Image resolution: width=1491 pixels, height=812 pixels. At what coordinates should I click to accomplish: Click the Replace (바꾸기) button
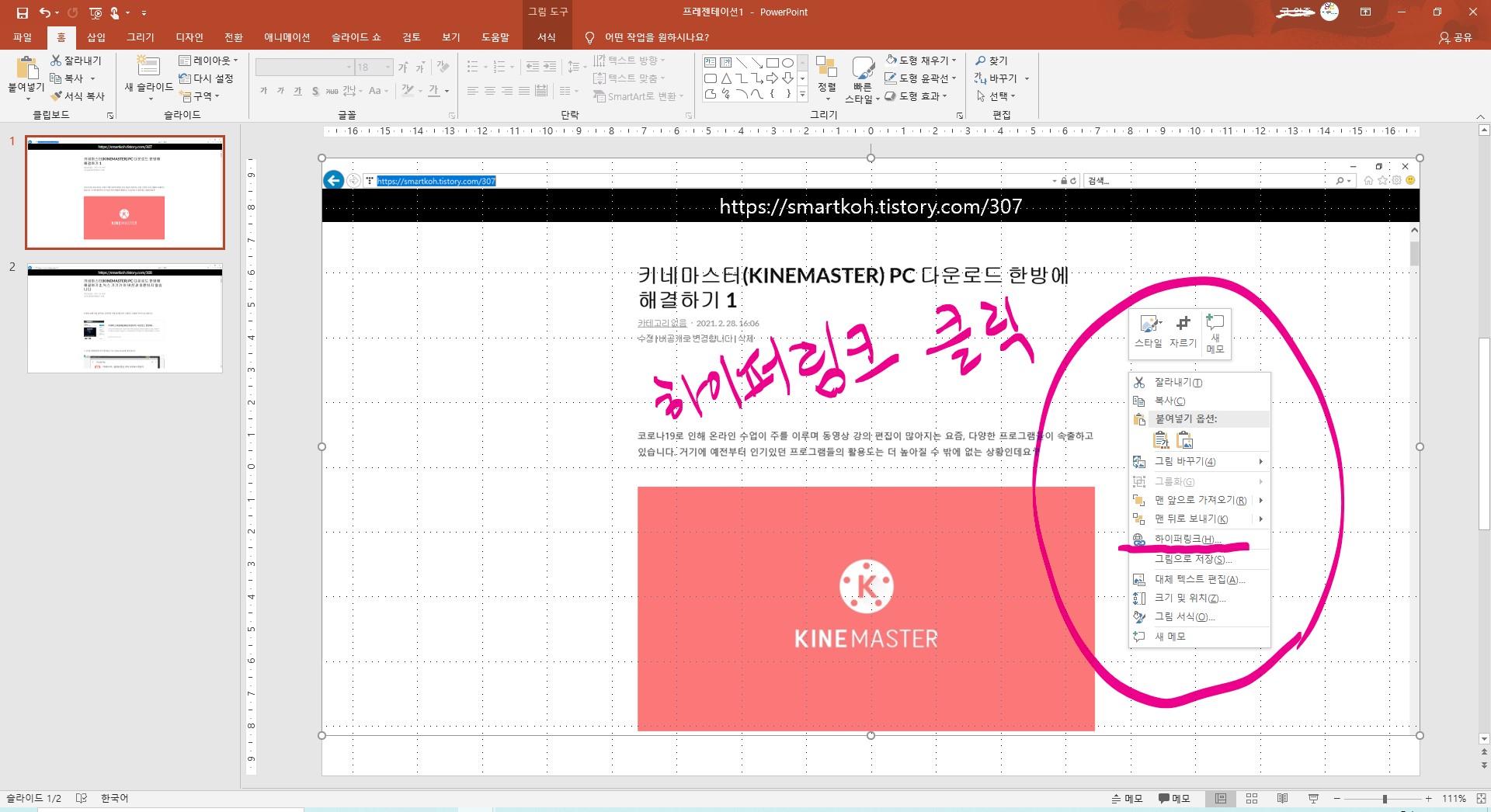click(1002, 78)
